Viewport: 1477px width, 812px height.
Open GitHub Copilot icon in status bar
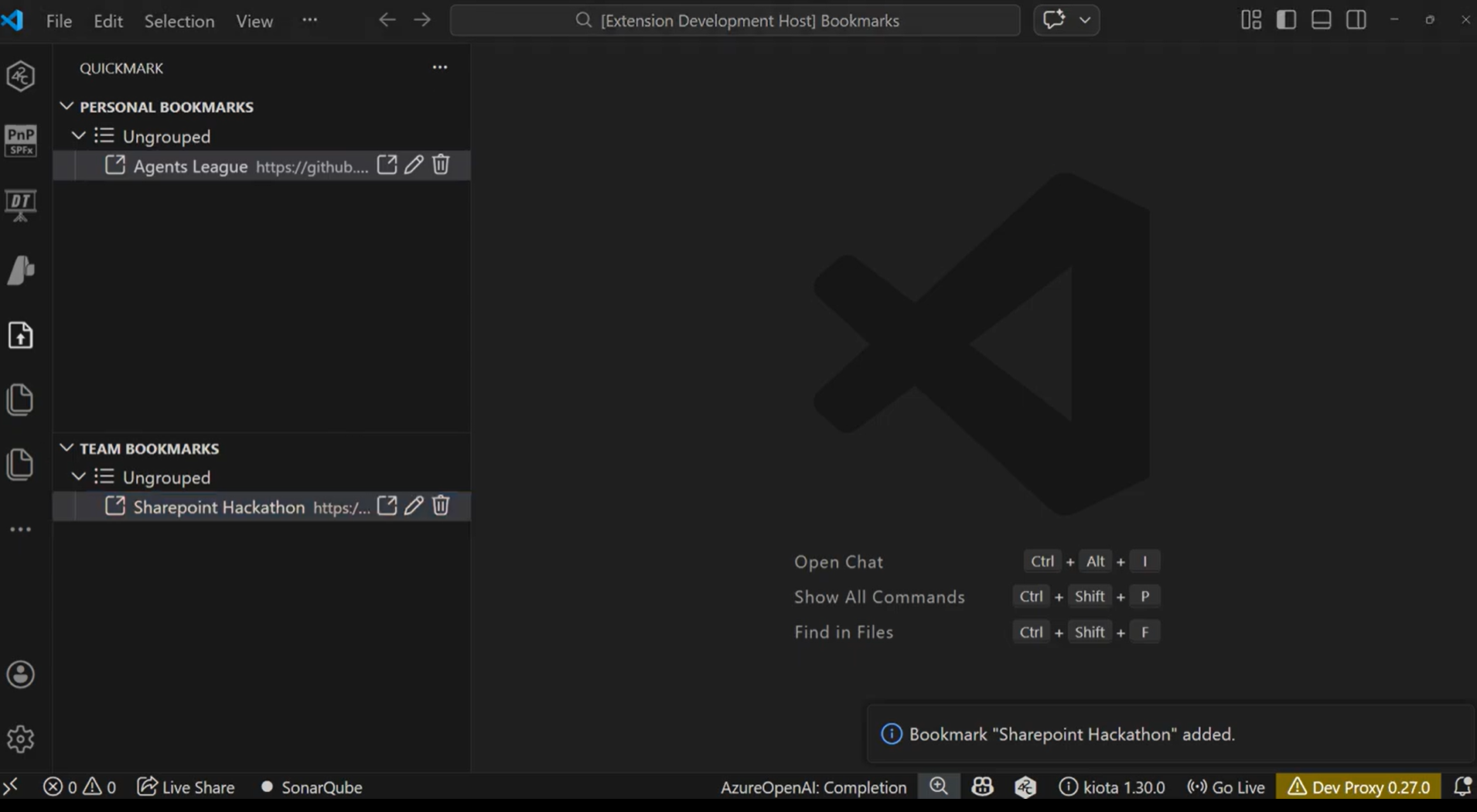tap(981, 786)
